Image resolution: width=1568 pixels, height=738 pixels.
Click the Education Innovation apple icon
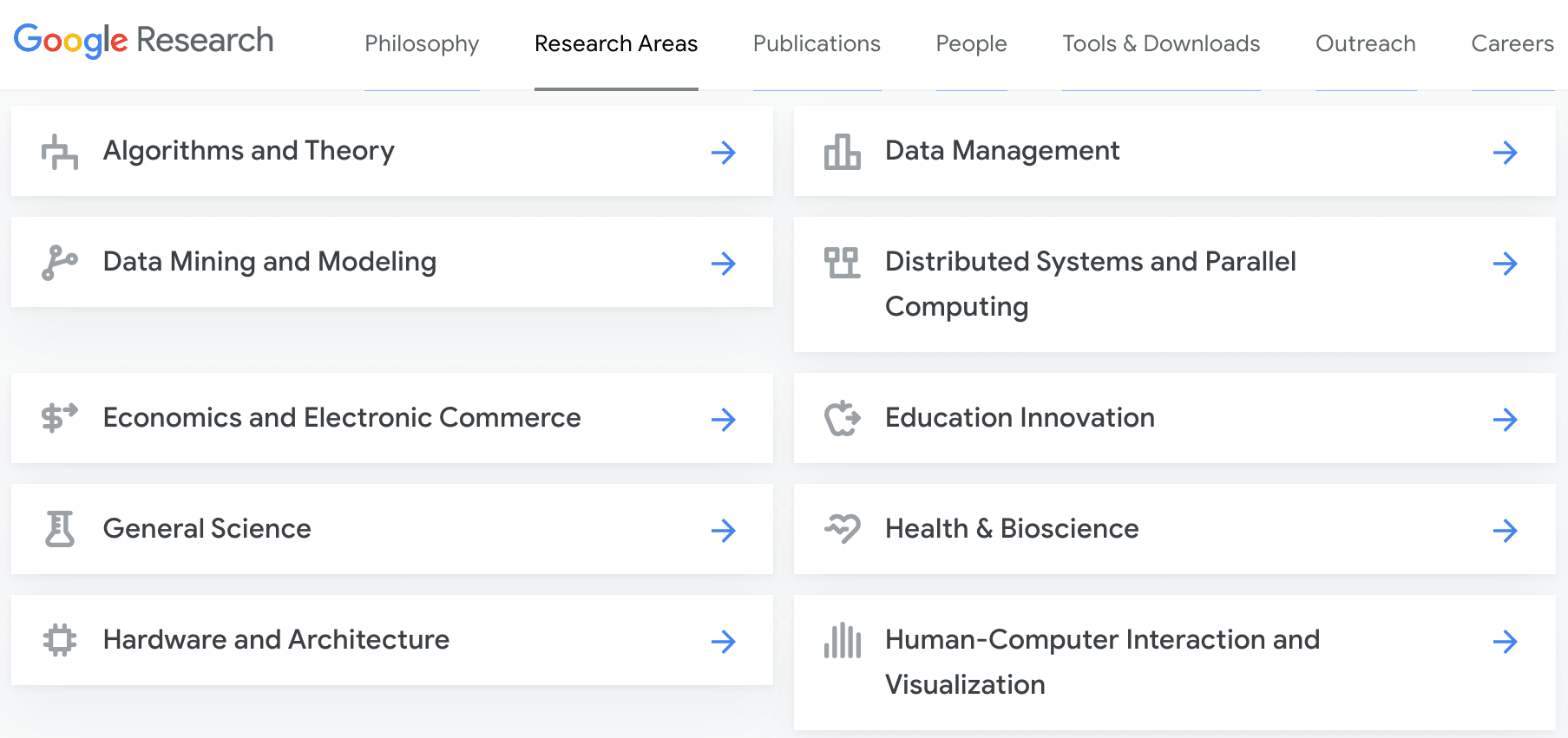(x=842, y=418)
